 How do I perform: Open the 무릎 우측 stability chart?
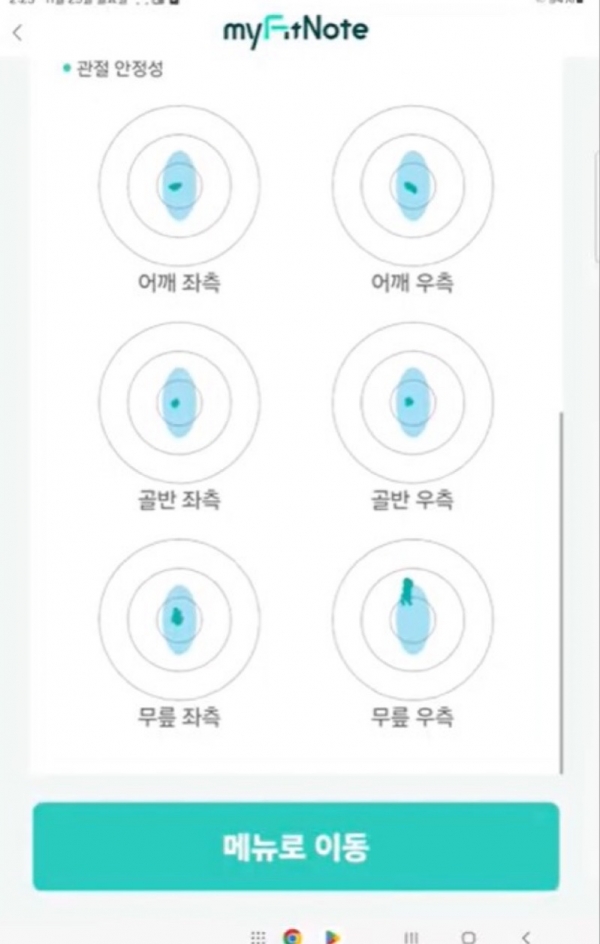[x=413, y=619]
